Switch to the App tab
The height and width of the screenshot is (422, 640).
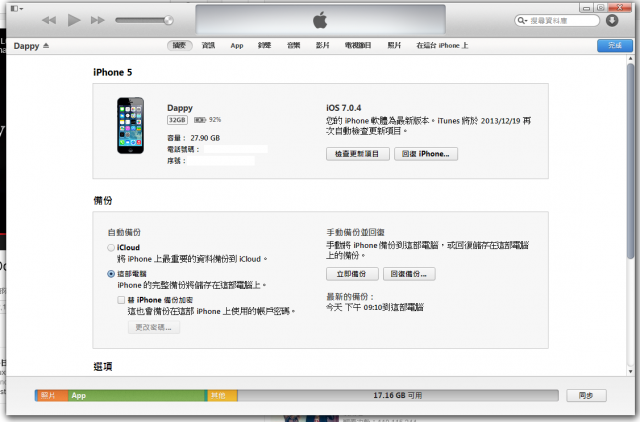(237, 45)
